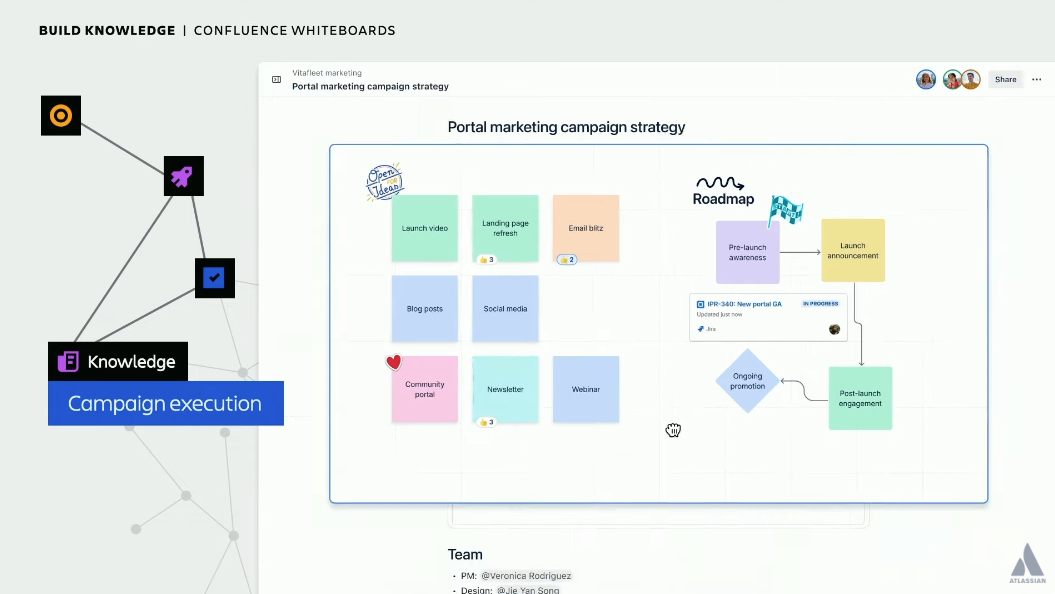Click the Jira issue type icon on IPR-340

tap(700, 304)
